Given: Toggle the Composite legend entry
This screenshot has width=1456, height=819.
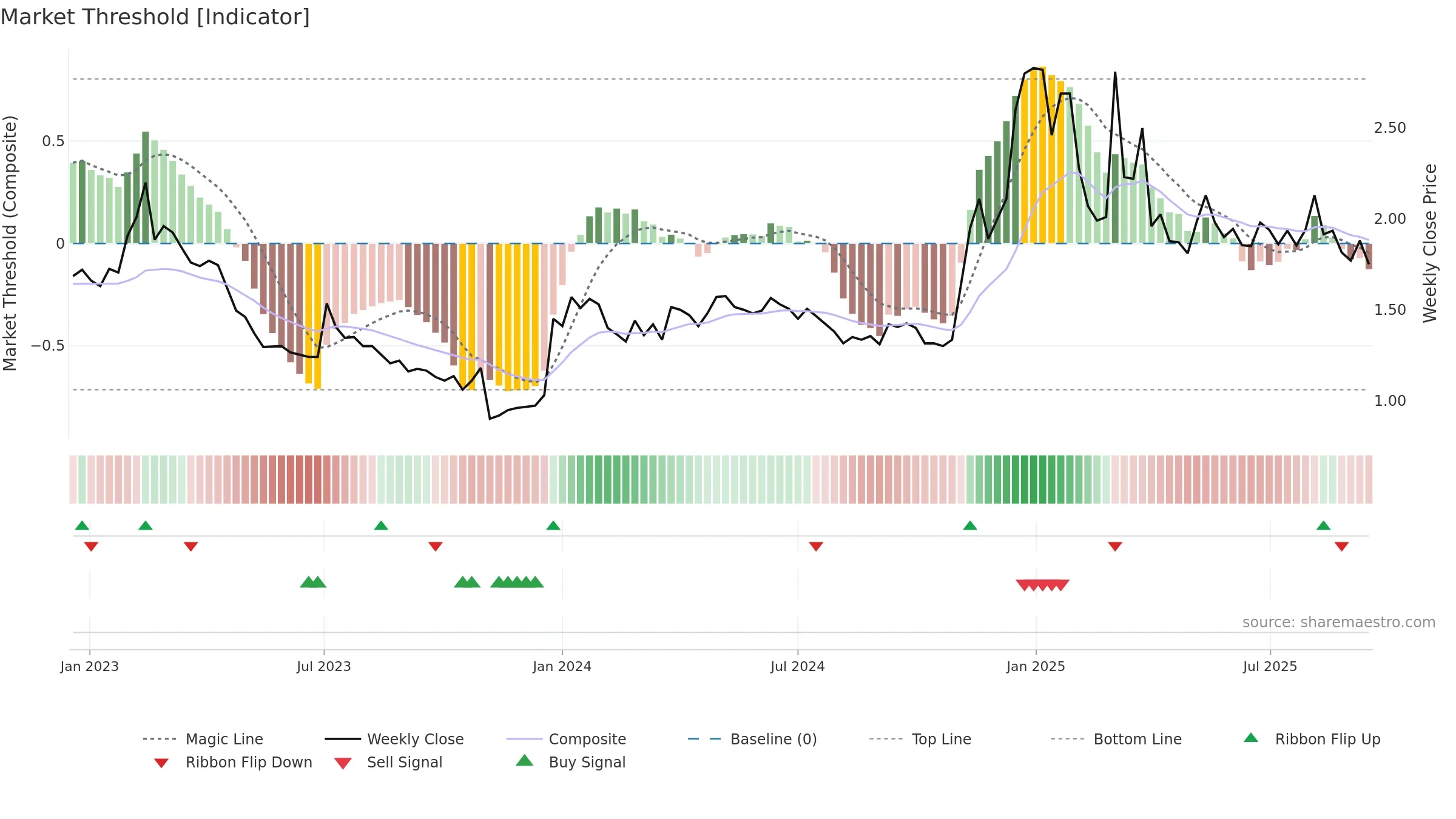Looking at the screenshot, I should tap(566, 739).
